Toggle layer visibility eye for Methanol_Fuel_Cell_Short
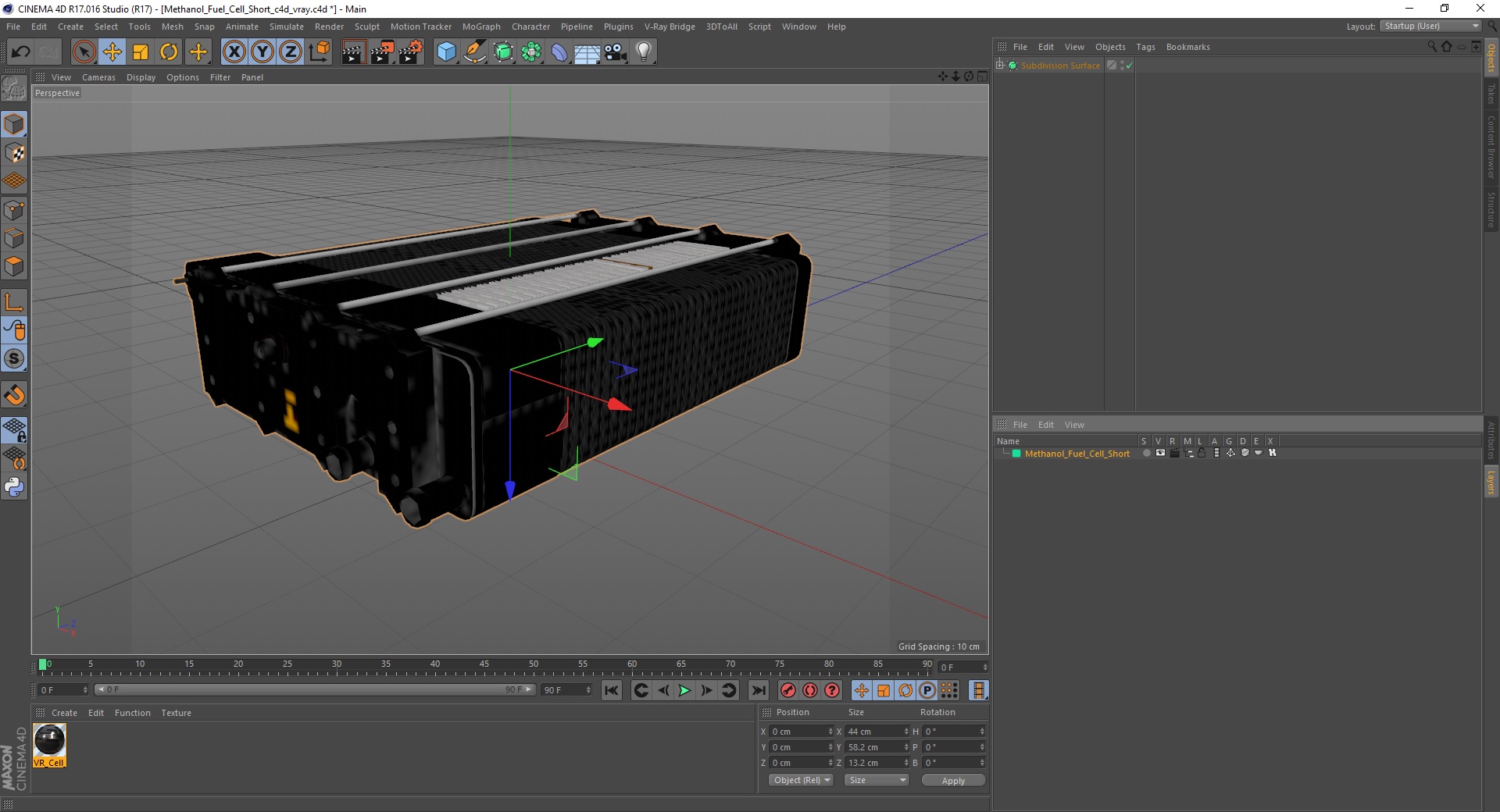Viewport: 1500px width, 812px height. click(1160, 453)
